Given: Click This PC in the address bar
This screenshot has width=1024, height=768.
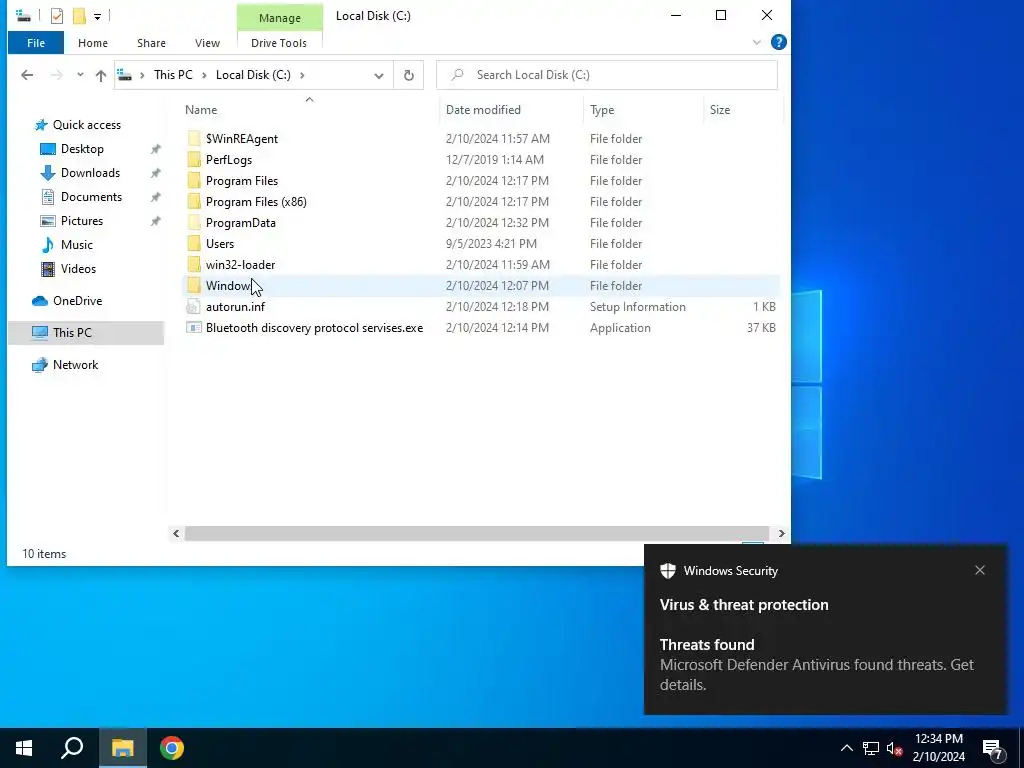Looking at the screenshot, I should (x=173, y=75).
